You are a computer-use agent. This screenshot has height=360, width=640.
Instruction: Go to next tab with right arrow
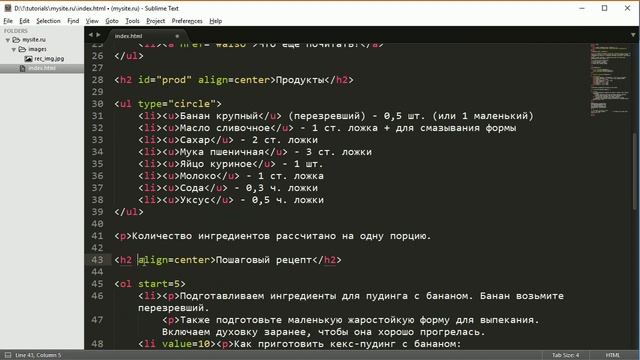pos(98,35)
